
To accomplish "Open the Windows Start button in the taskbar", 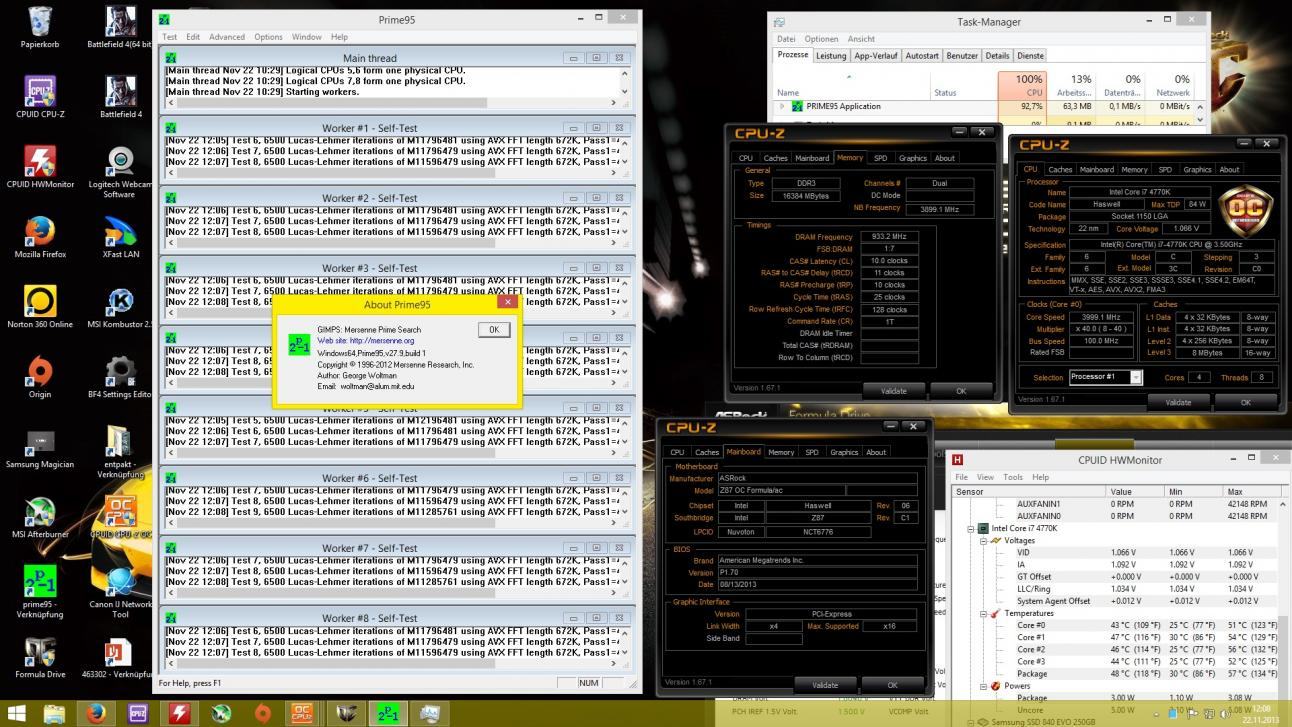I will (17, 713).
